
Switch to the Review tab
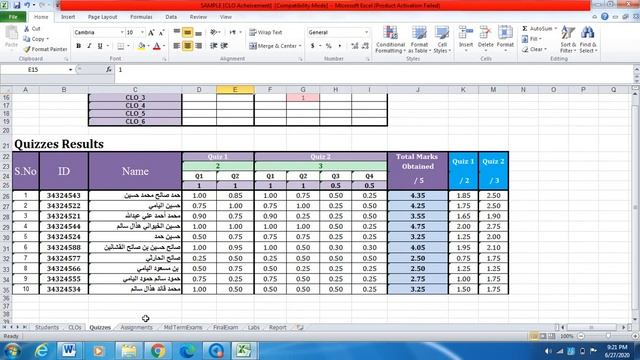tap(198, 17)
